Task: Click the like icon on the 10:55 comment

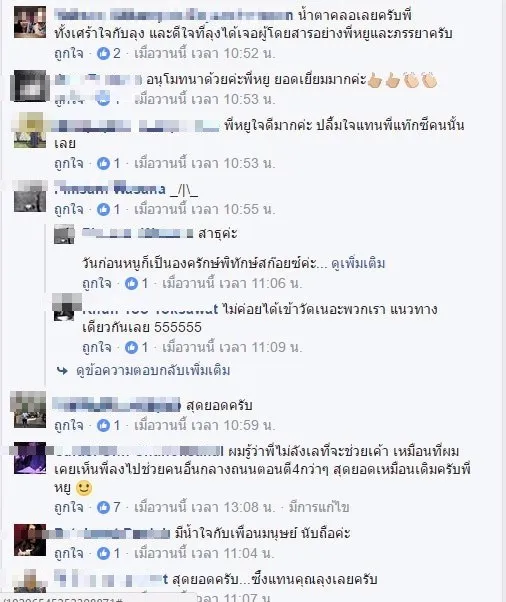Action: tap(103, 210)
